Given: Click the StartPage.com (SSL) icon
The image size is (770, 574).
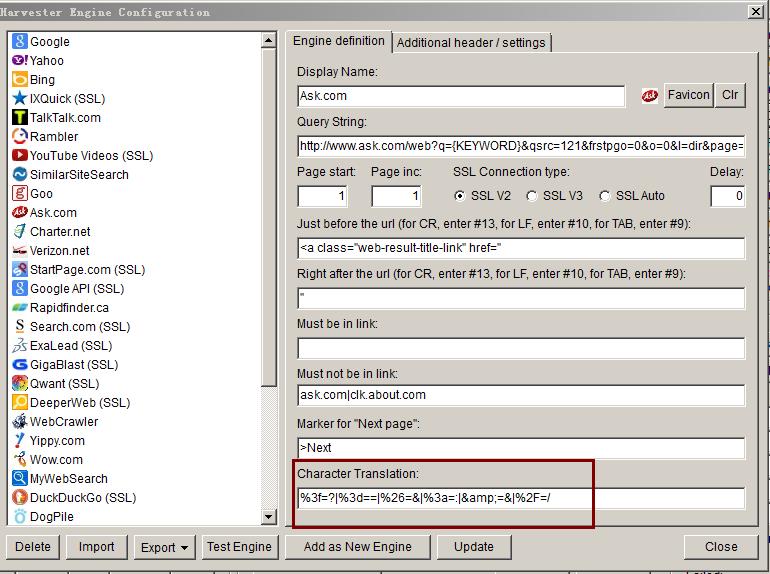Looking at the screenshot, I should (x=20, y=269).
